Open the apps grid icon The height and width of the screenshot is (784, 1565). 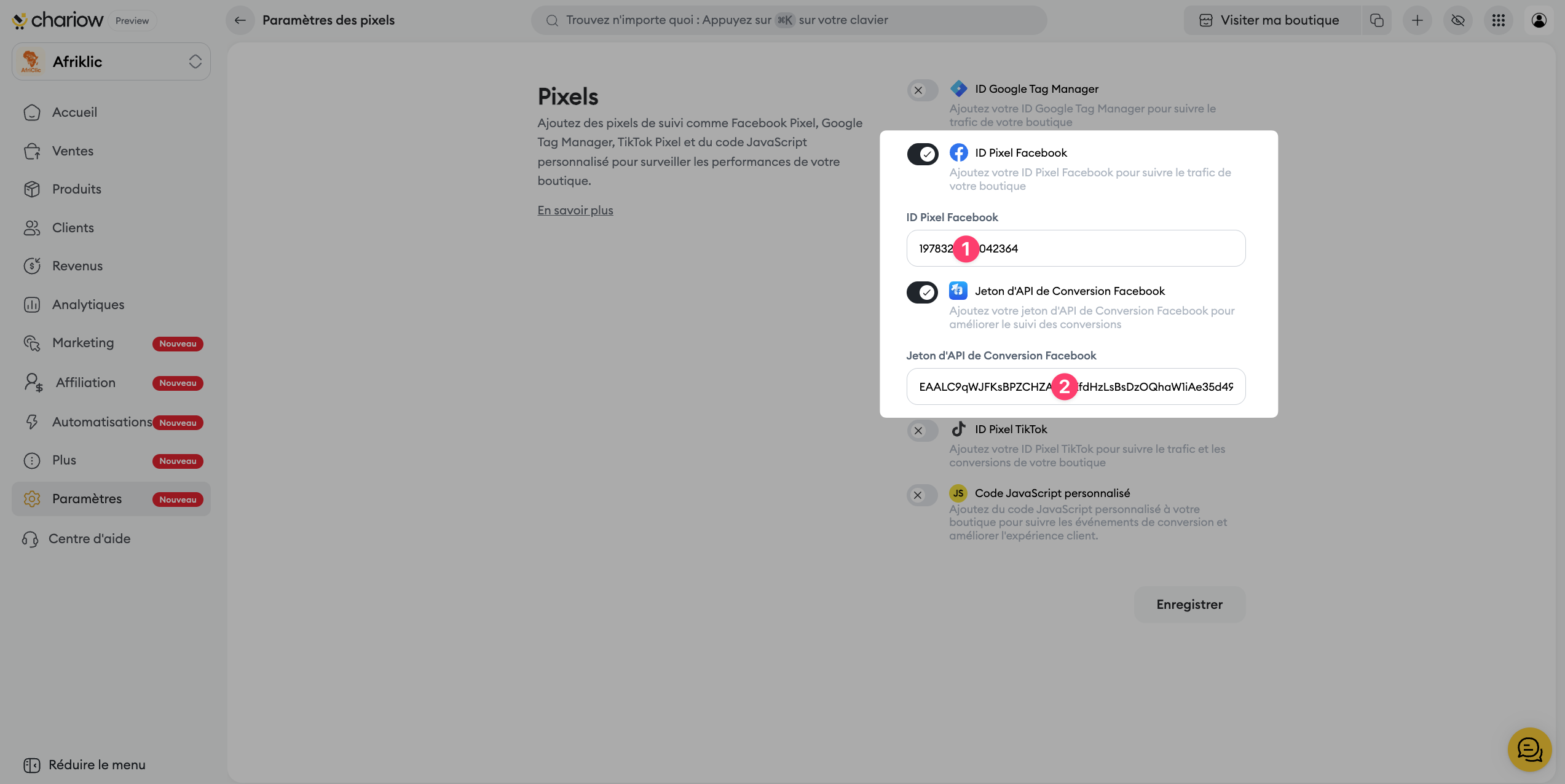1499,20
